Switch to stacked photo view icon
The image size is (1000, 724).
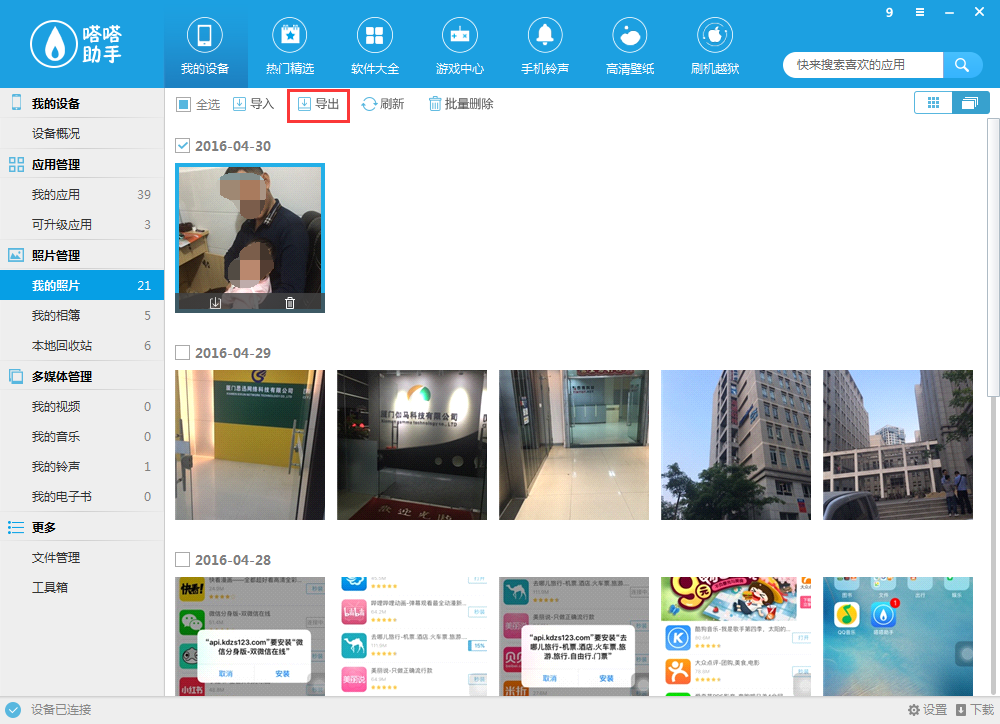[x=970, y=103]
